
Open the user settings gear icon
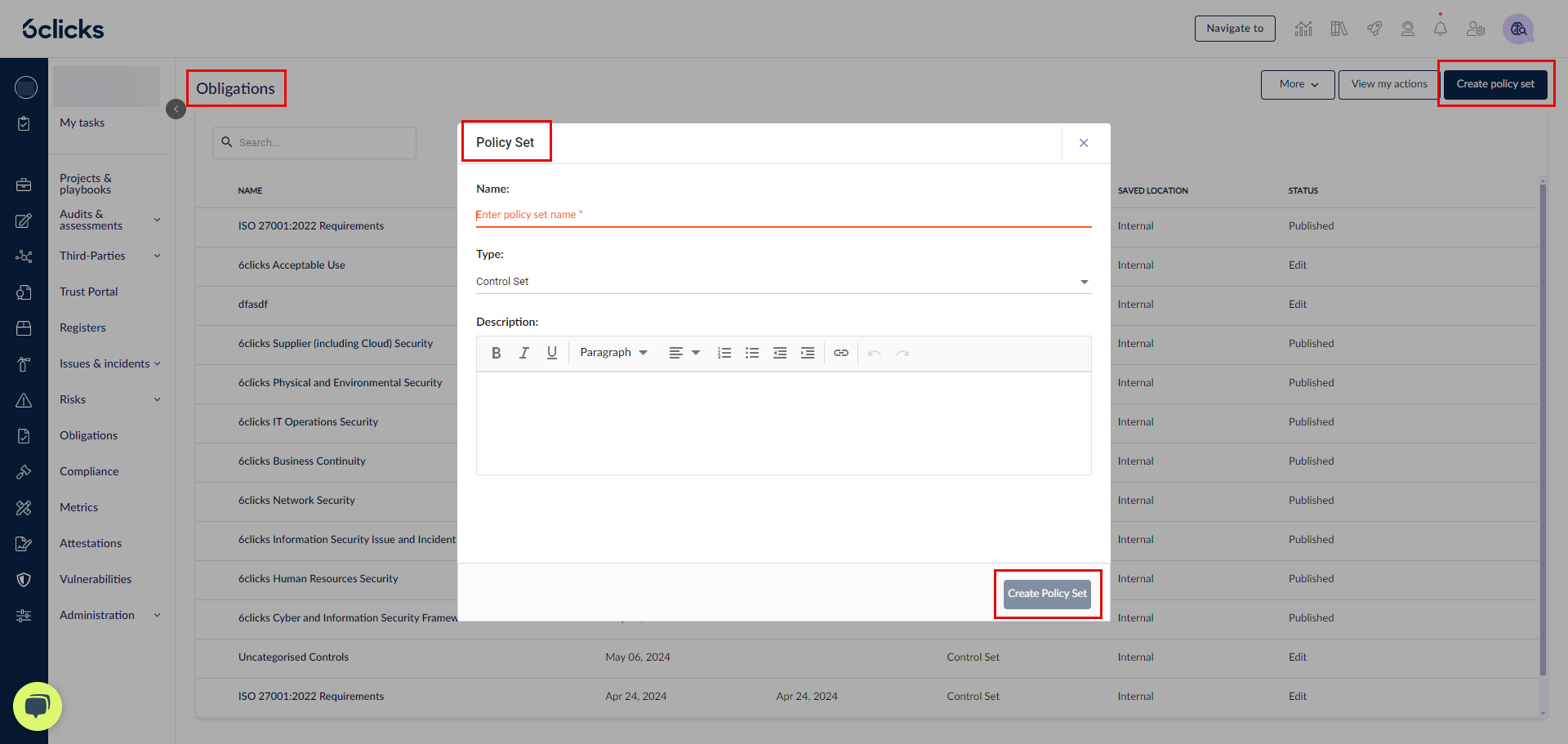tap(1476, 29)
